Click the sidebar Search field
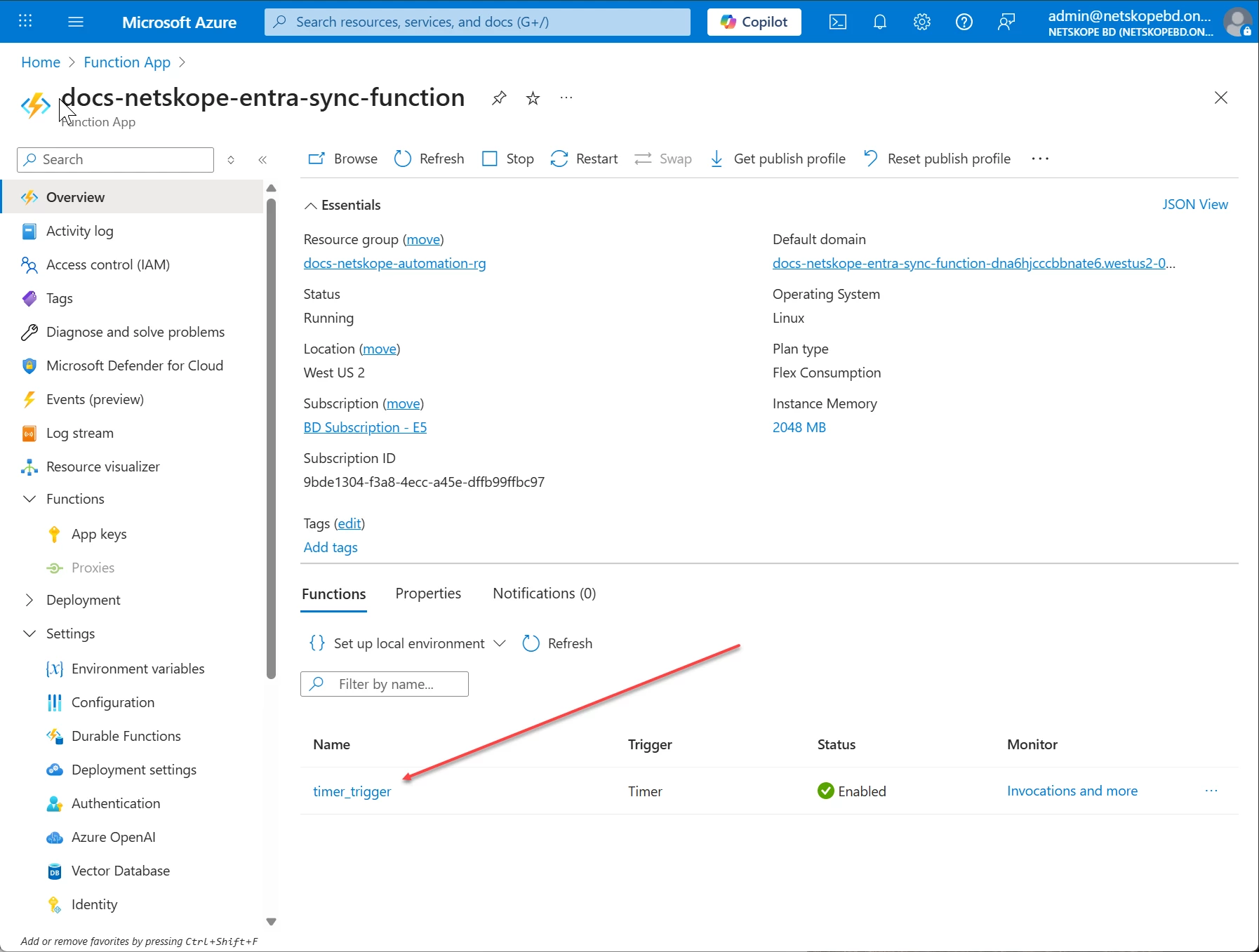Image resolution: width=1259 pixels, height=952 pixels. 115,160
